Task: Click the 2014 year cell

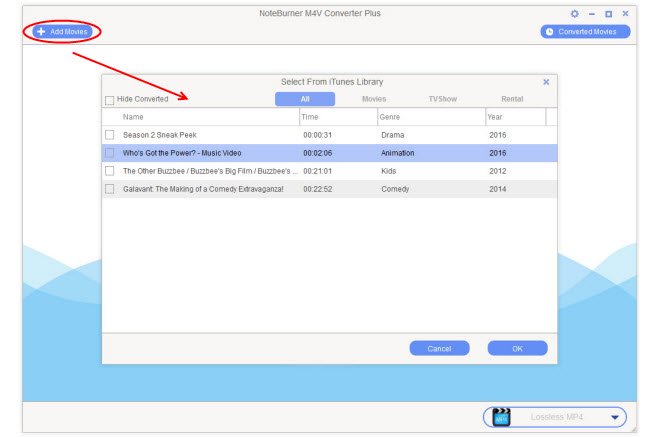Action: (498, 189)
